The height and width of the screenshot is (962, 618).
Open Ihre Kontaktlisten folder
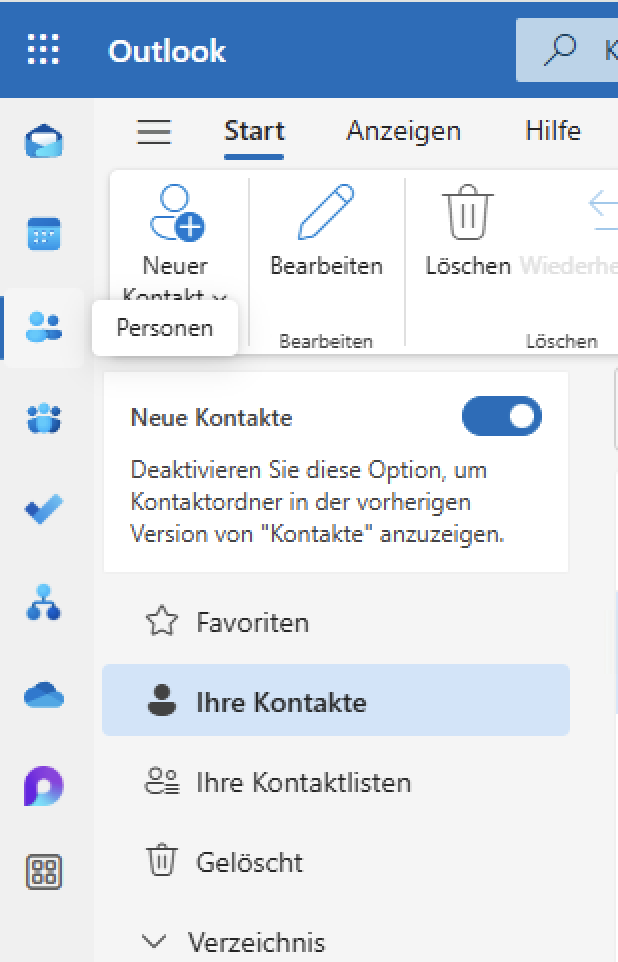coord(336,782)
